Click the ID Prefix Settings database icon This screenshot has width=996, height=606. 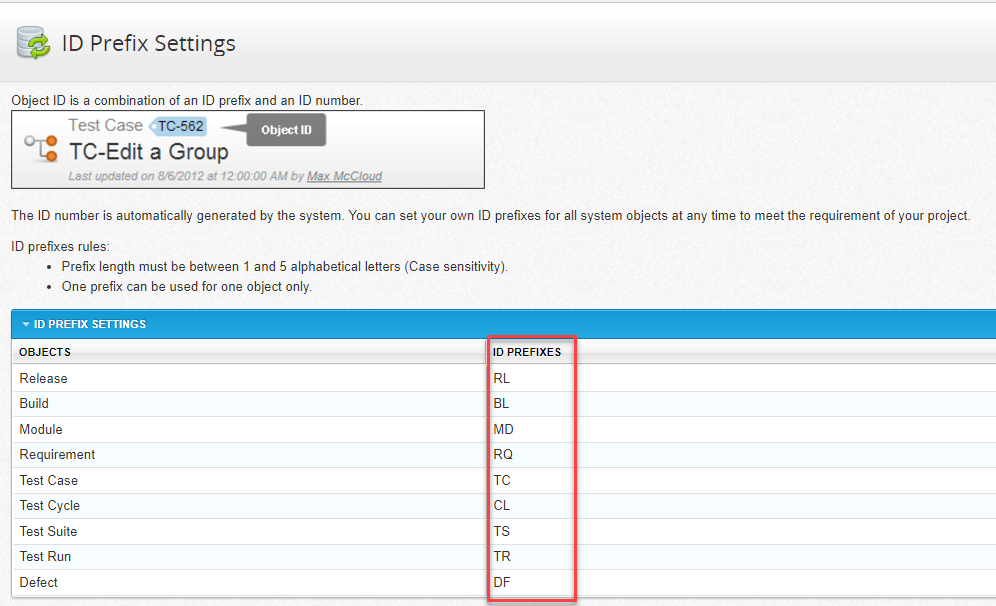pos(33,43)
